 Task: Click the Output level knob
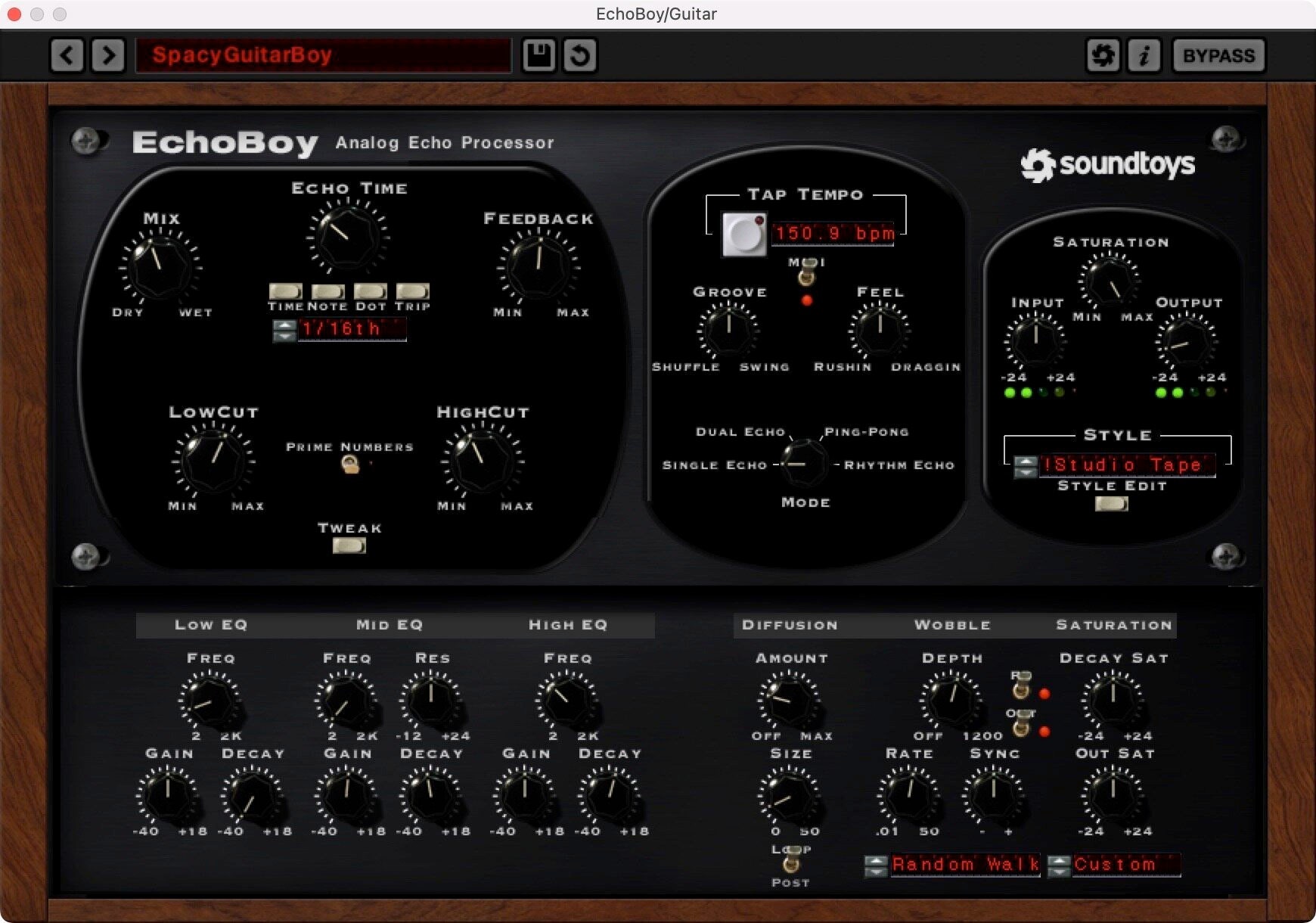tap(1187, 342)
